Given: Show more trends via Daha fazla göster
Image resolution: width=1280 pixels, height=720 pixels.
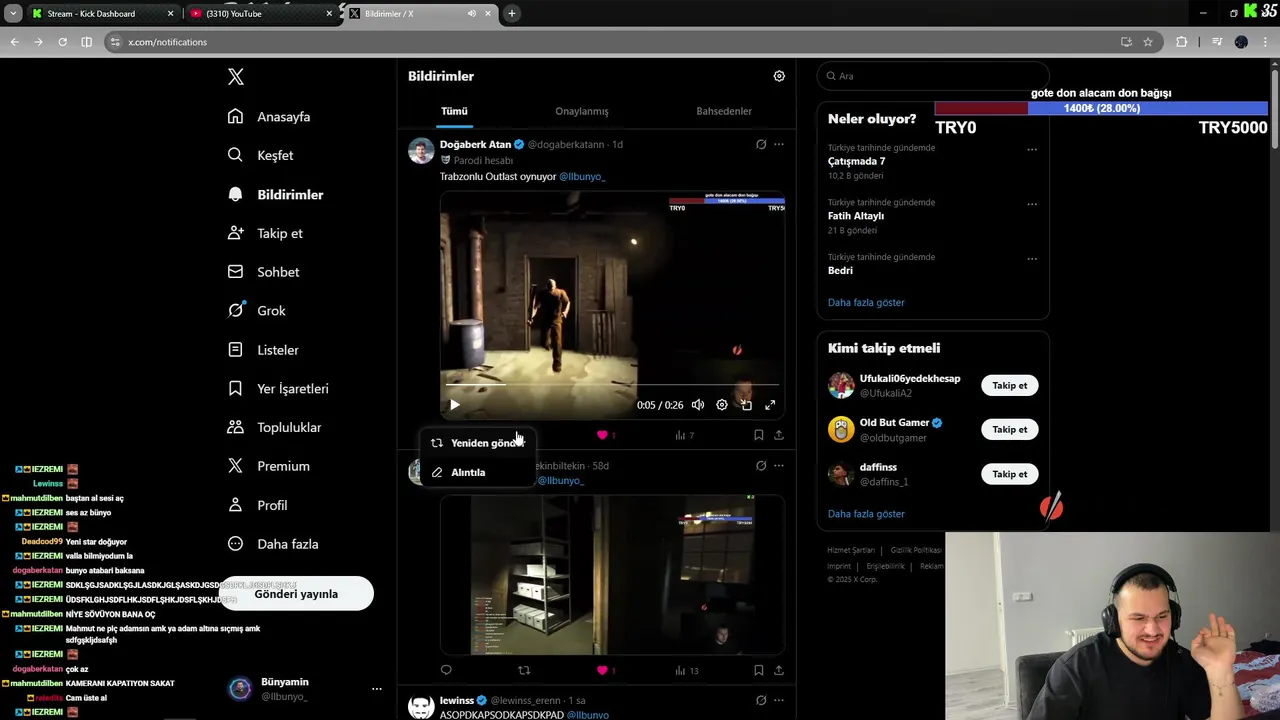Looking at the screenshot, I should pyautogui.click(x=866, y=302).
